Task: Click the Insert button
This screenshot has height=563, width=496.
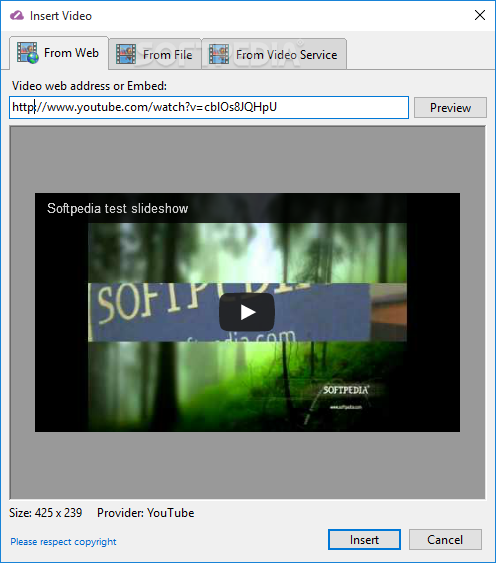Action: [364, 539]
